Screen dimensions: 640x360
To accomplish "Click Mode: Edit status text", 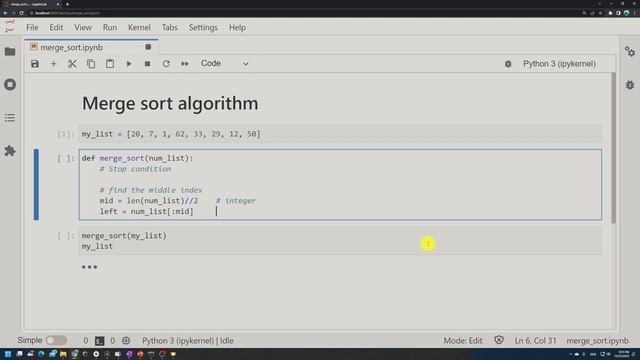I will pyautogui.click(x=463, y=340).
